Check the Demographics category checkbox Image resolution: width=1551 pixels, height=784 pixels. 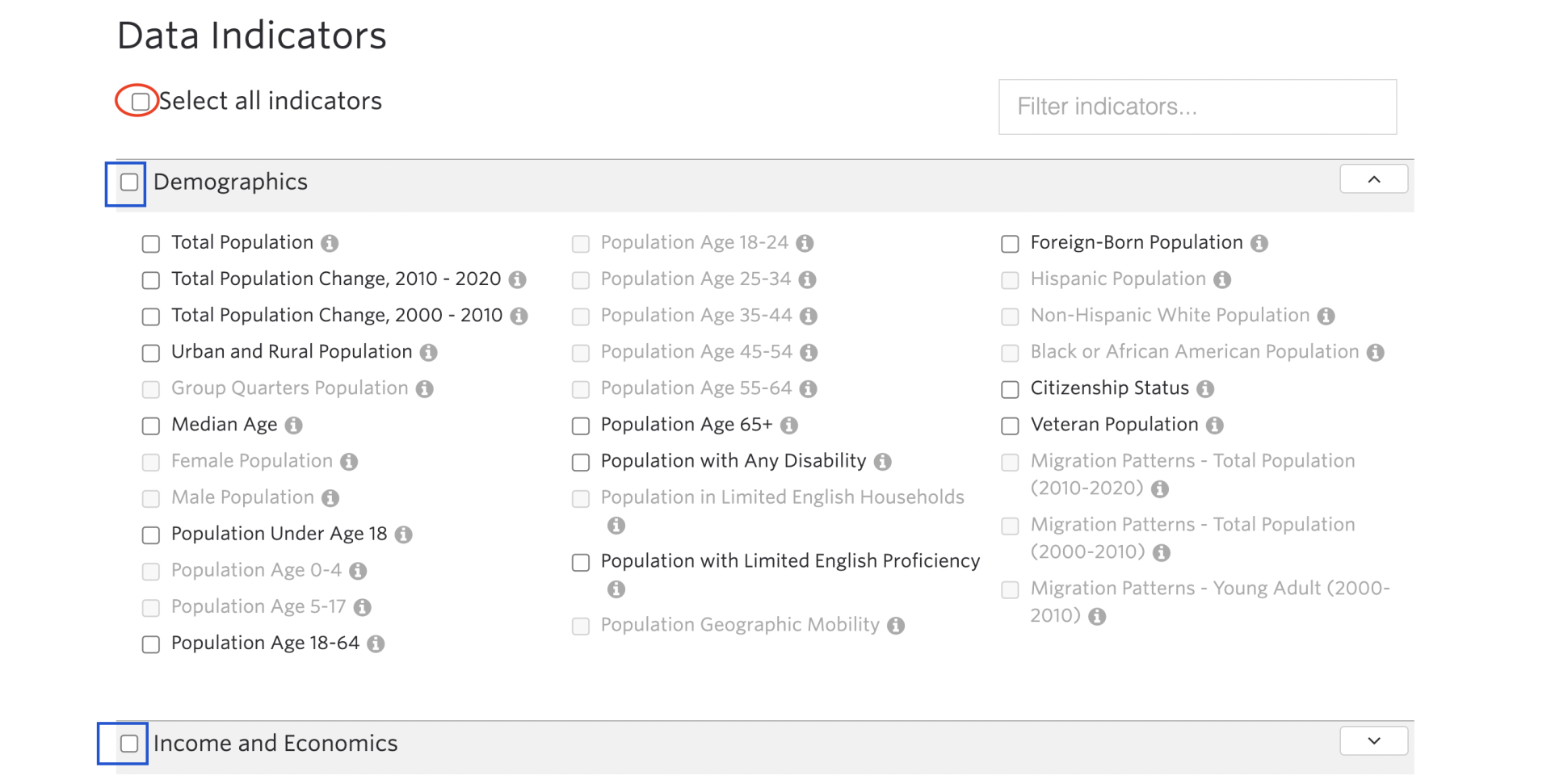click(128, 182)
